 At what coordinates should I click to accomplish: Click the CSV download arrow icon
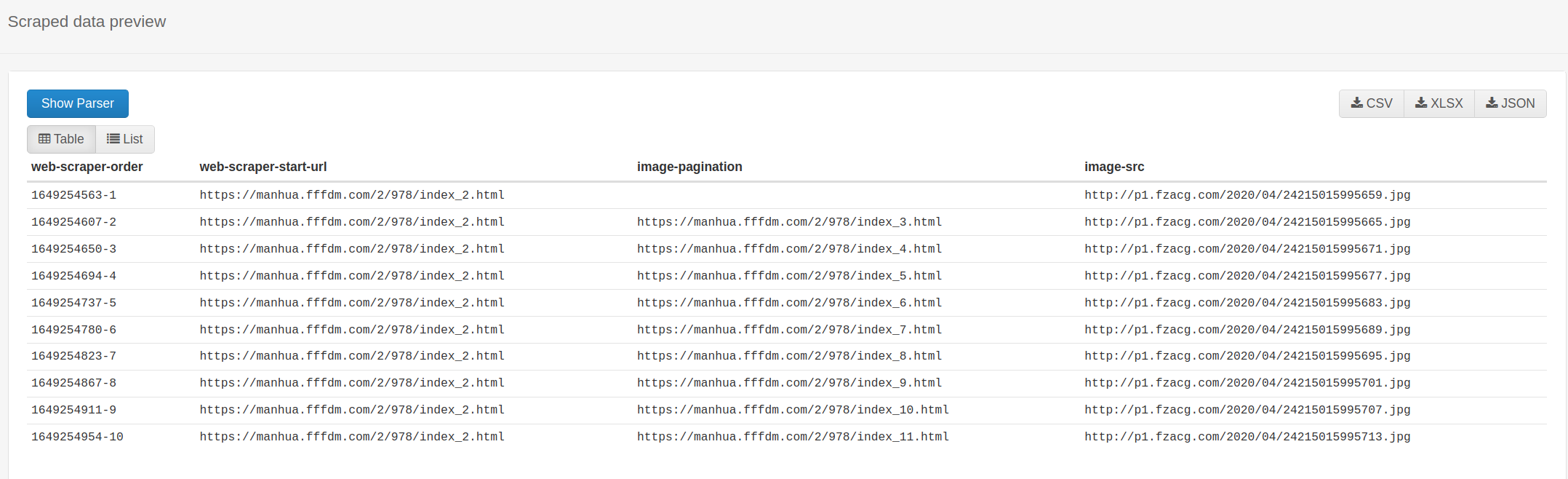pos(1357,103)
